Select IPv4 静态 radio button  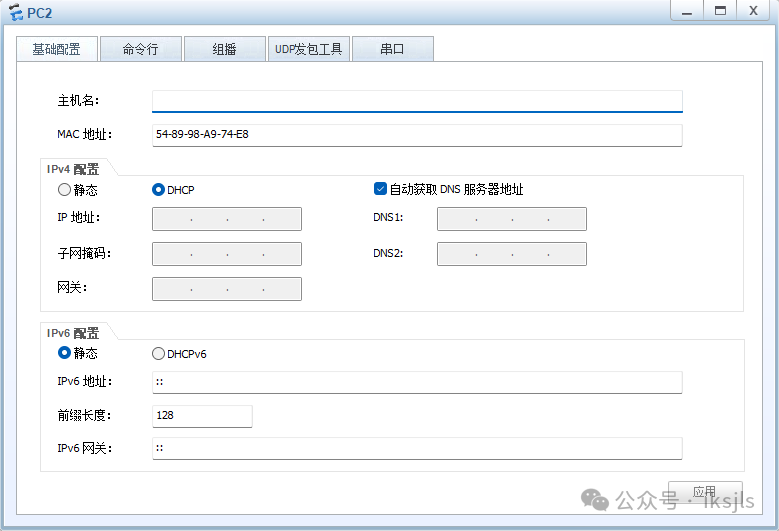[65, 189]
